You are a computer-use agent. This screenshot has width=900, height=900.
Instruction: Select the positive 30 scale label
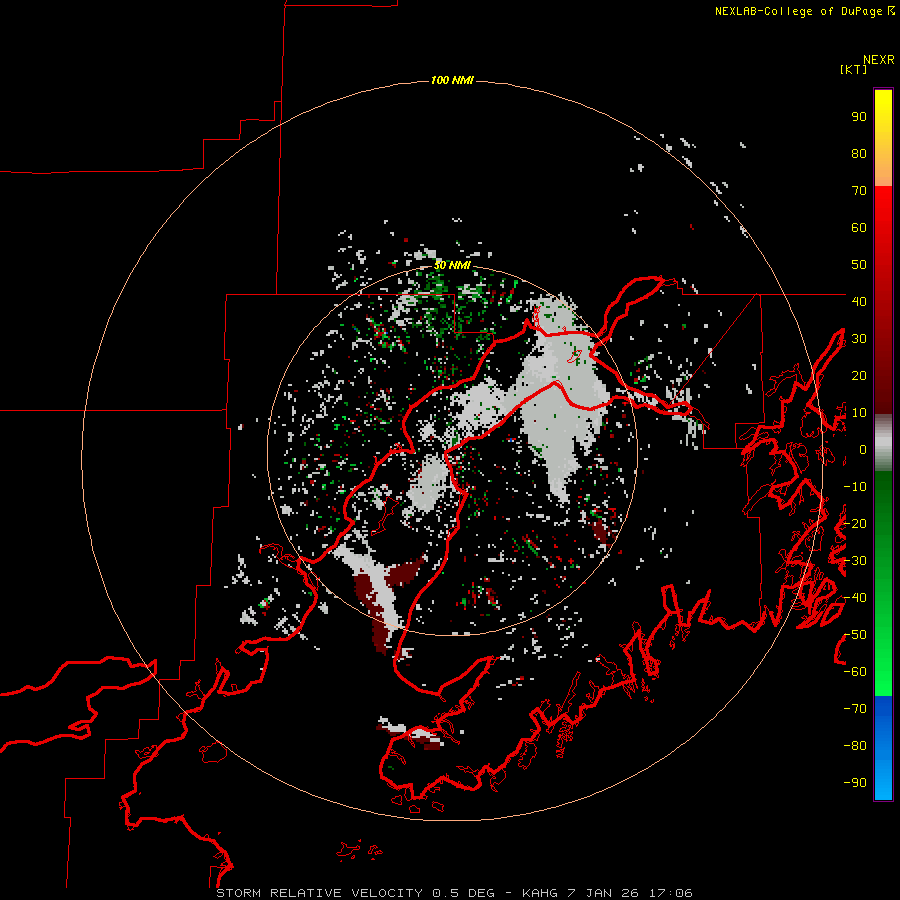[x=859, y=339]
